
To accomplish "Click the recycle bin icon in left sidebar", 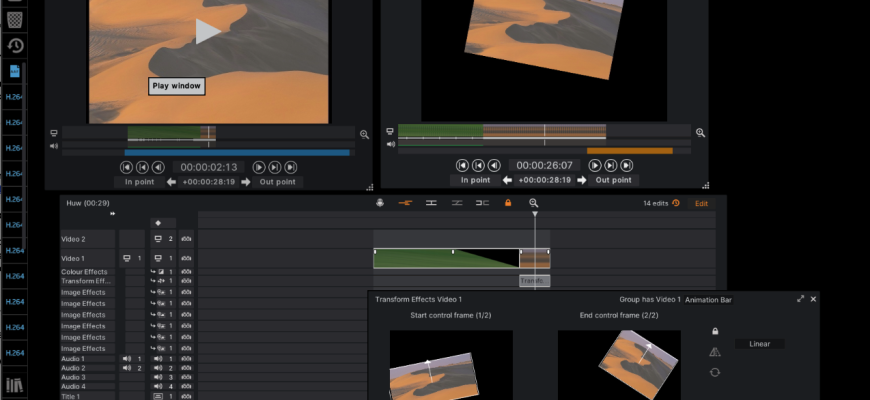I will coord(15,19).
